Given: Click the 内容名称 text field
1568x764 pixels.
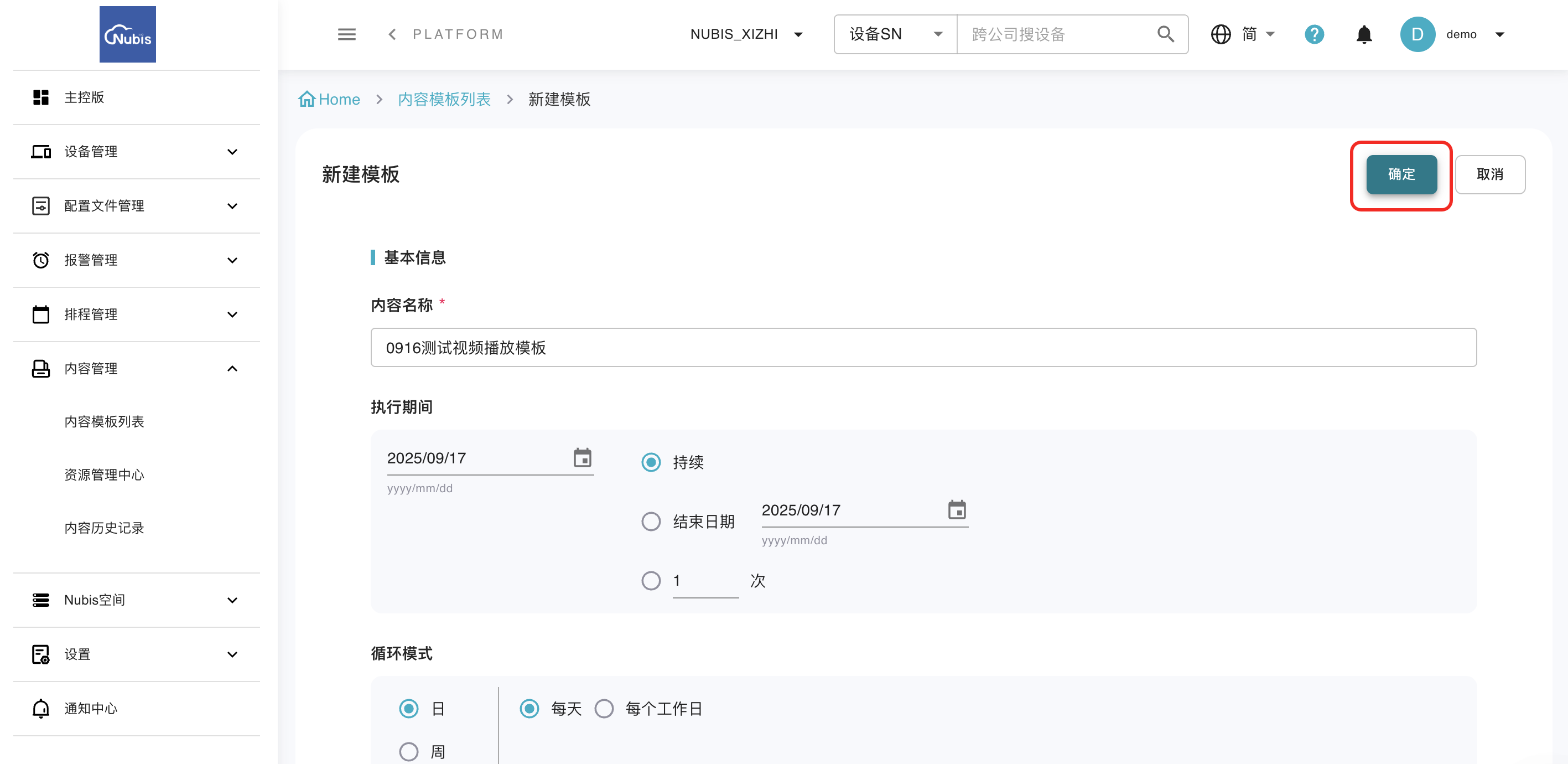Looking at the screenshot, I should click(x=923, y=347).
